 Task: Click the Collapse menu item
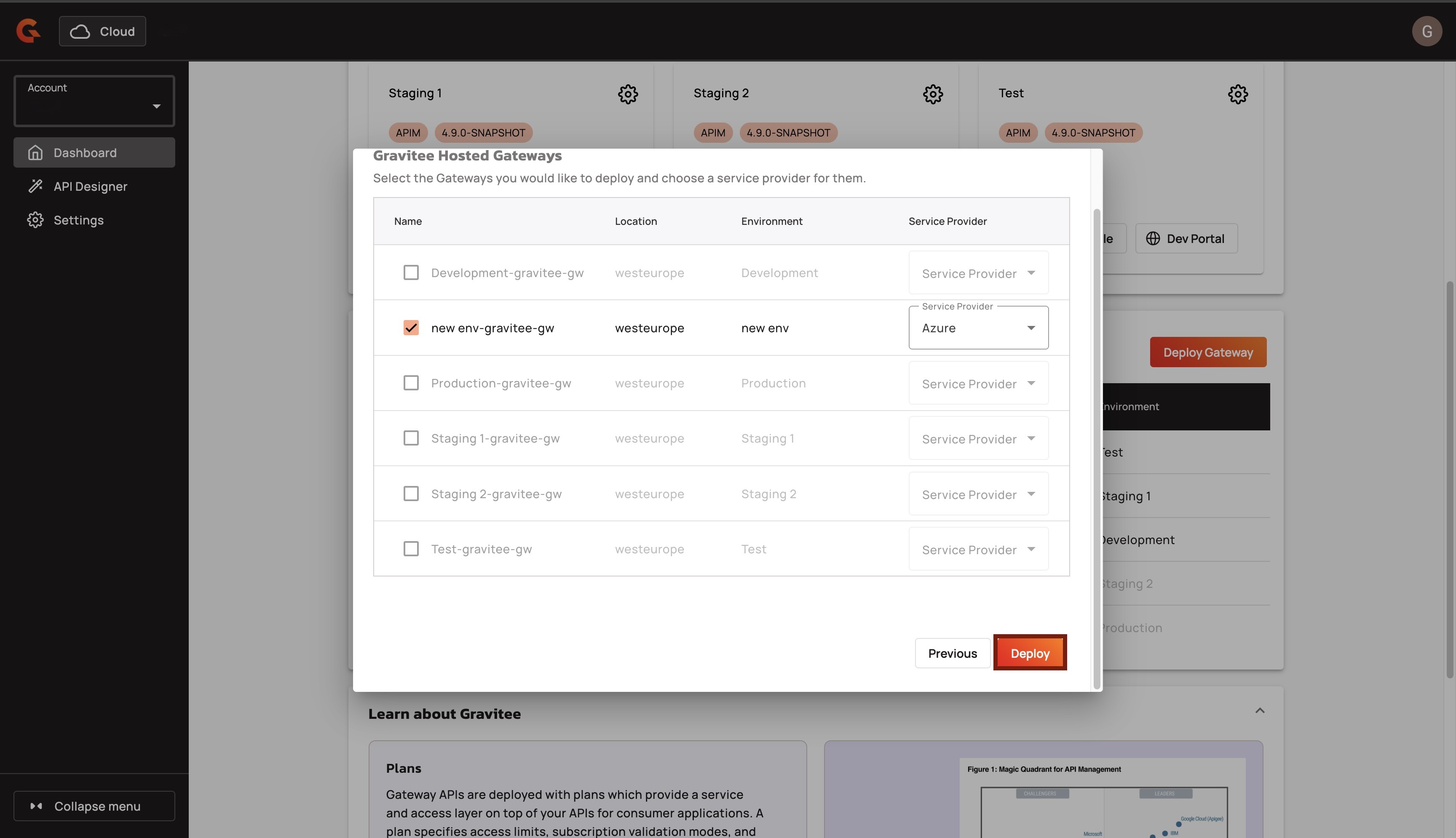(x=94, y=806)
